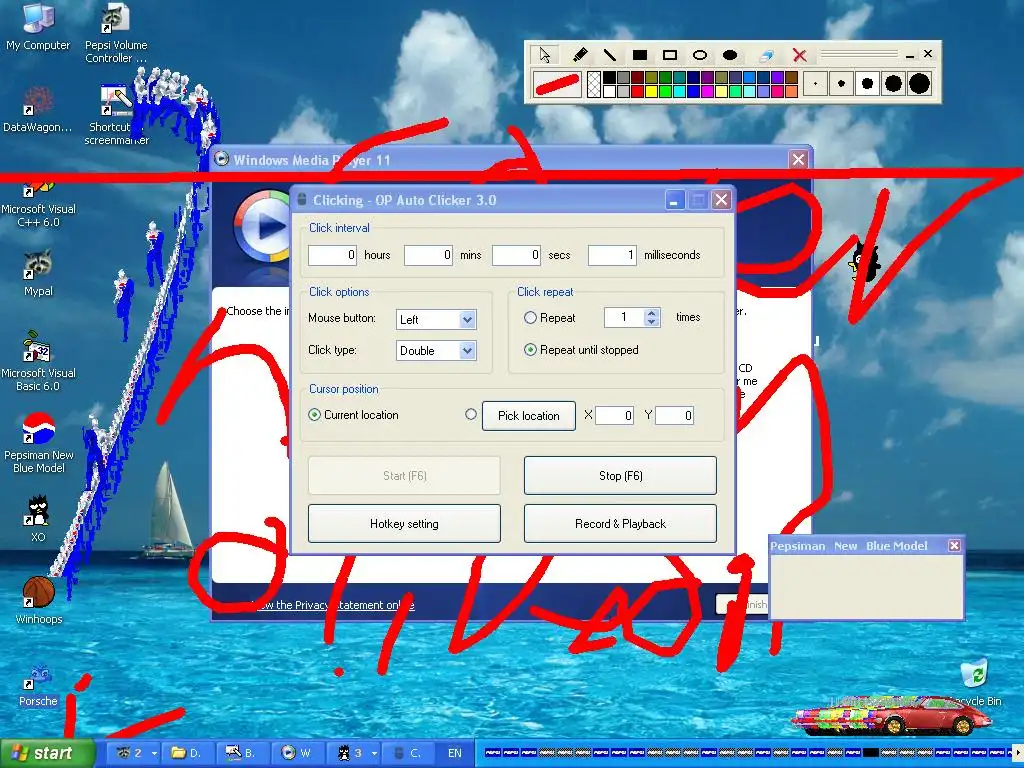1024x768 pixels.
Task: Select the marker pen drawing tool
Action: [579, 55]
